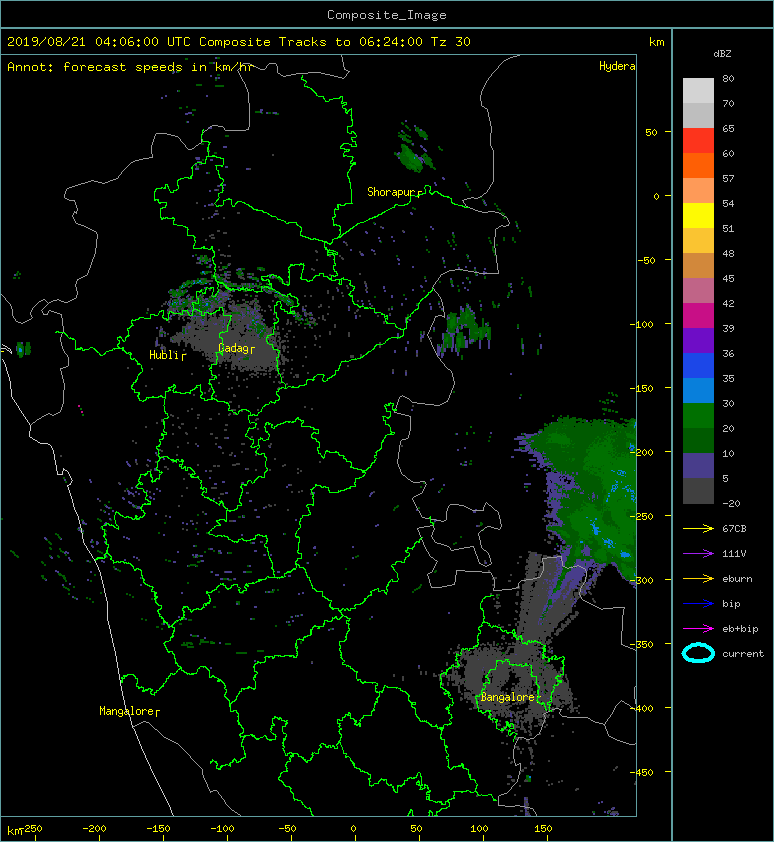The image size is (774, 842).
Task: Pick the dark orange swatch between 60 and 57
Action: tap(698, 166)
